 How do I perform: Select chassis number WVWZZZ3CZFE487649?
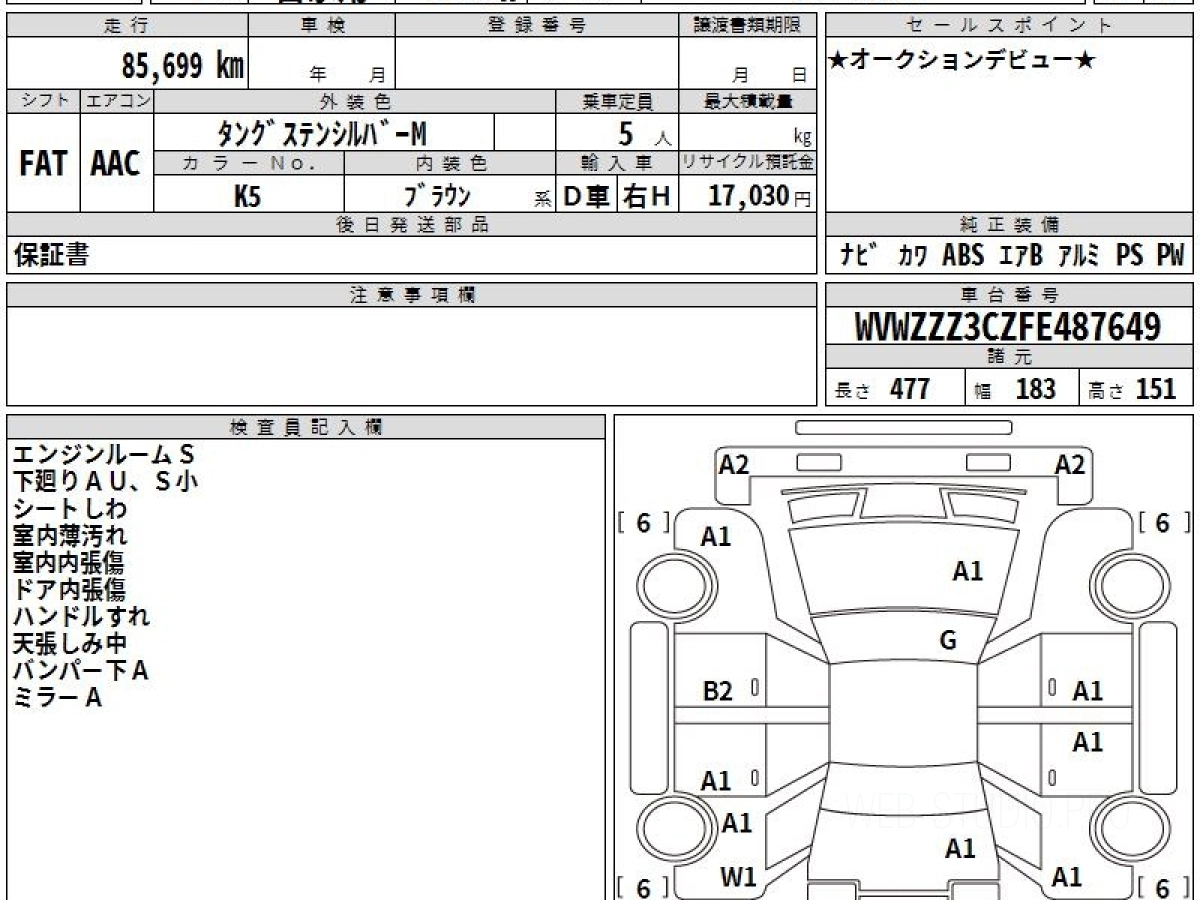1008,327
